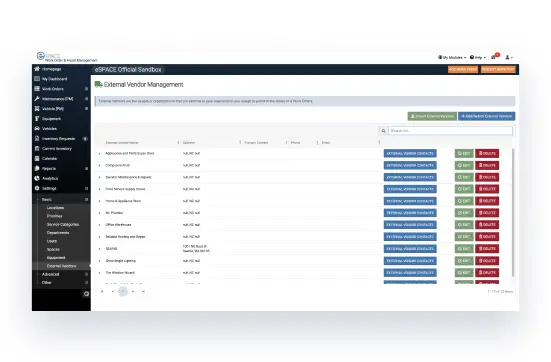Open Calendar via its sidebar icon

point(37,158)
